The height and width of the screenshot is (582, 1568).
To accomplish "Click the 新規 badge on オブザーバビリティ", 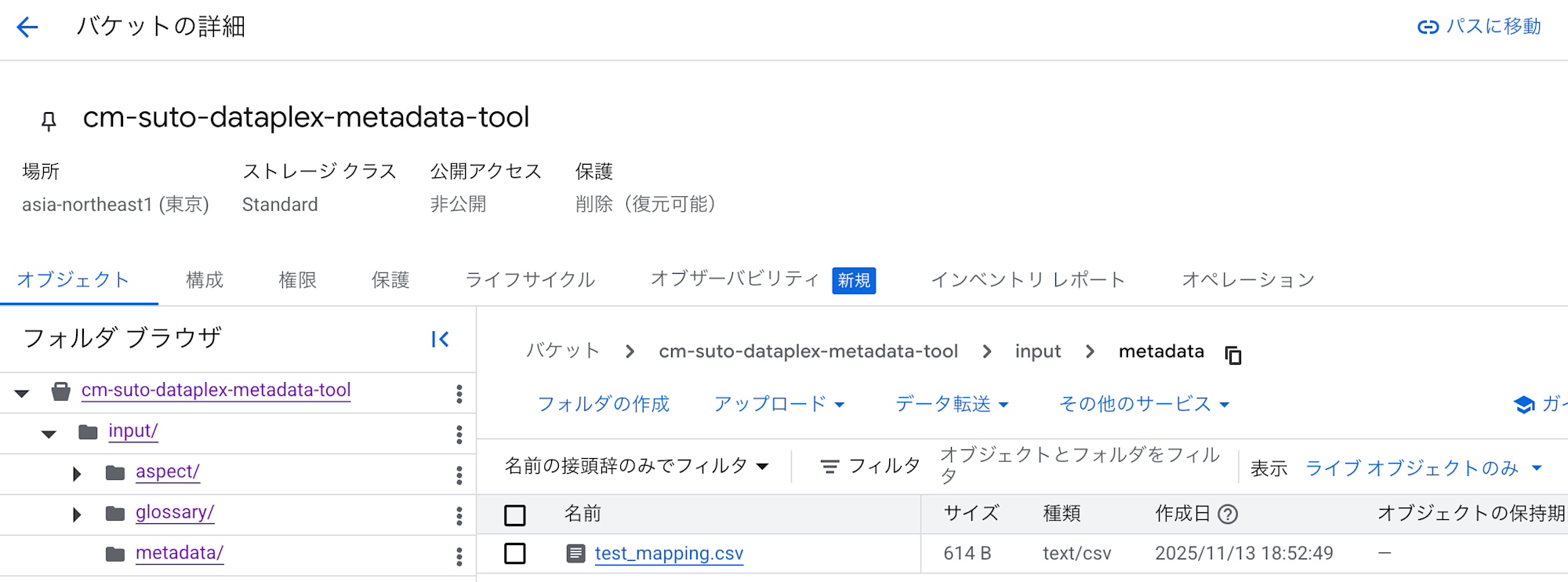I will 854,280.
